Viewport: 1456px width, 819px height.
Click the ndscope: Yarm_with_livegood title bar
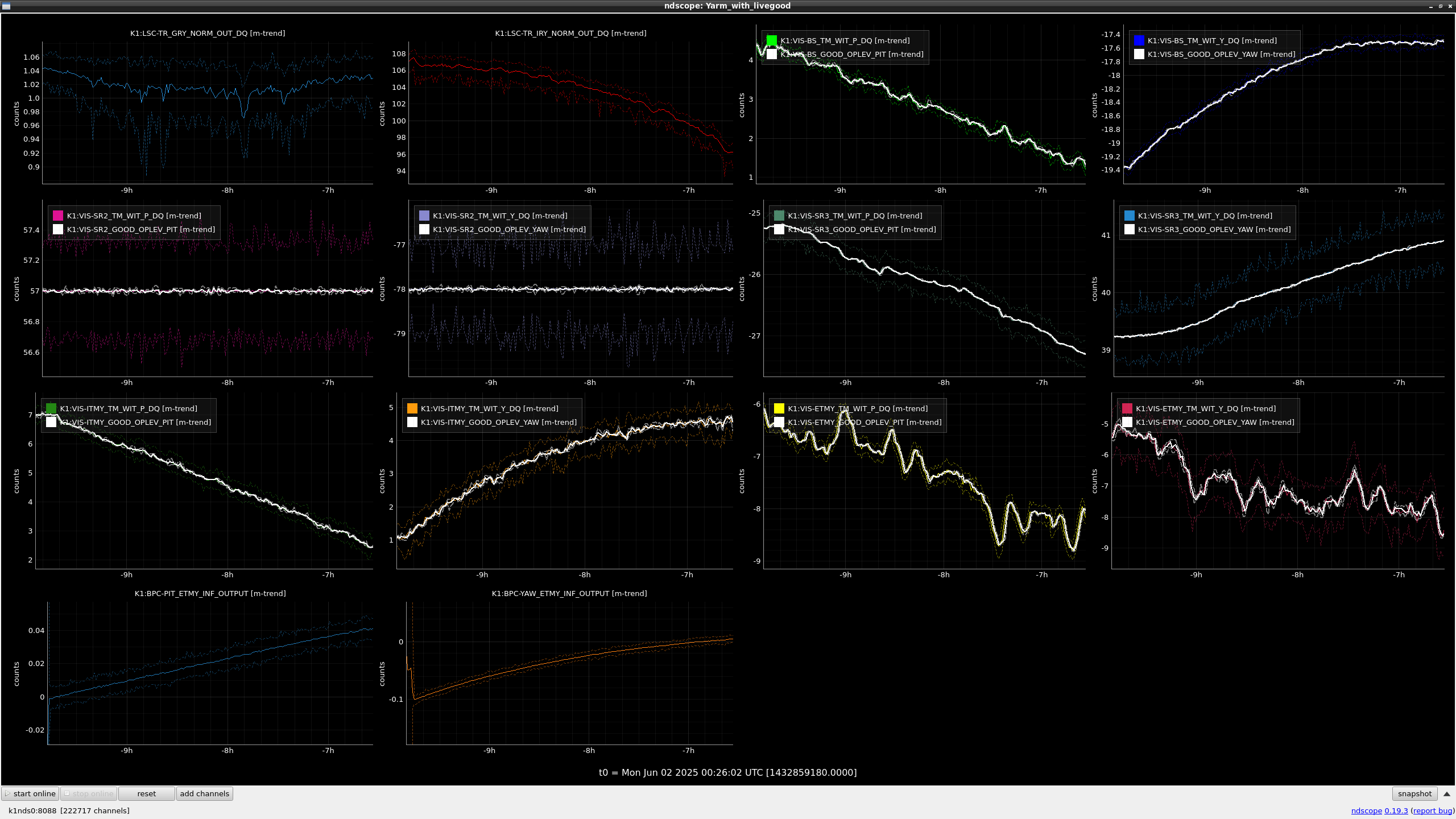[x=727, y=6]
